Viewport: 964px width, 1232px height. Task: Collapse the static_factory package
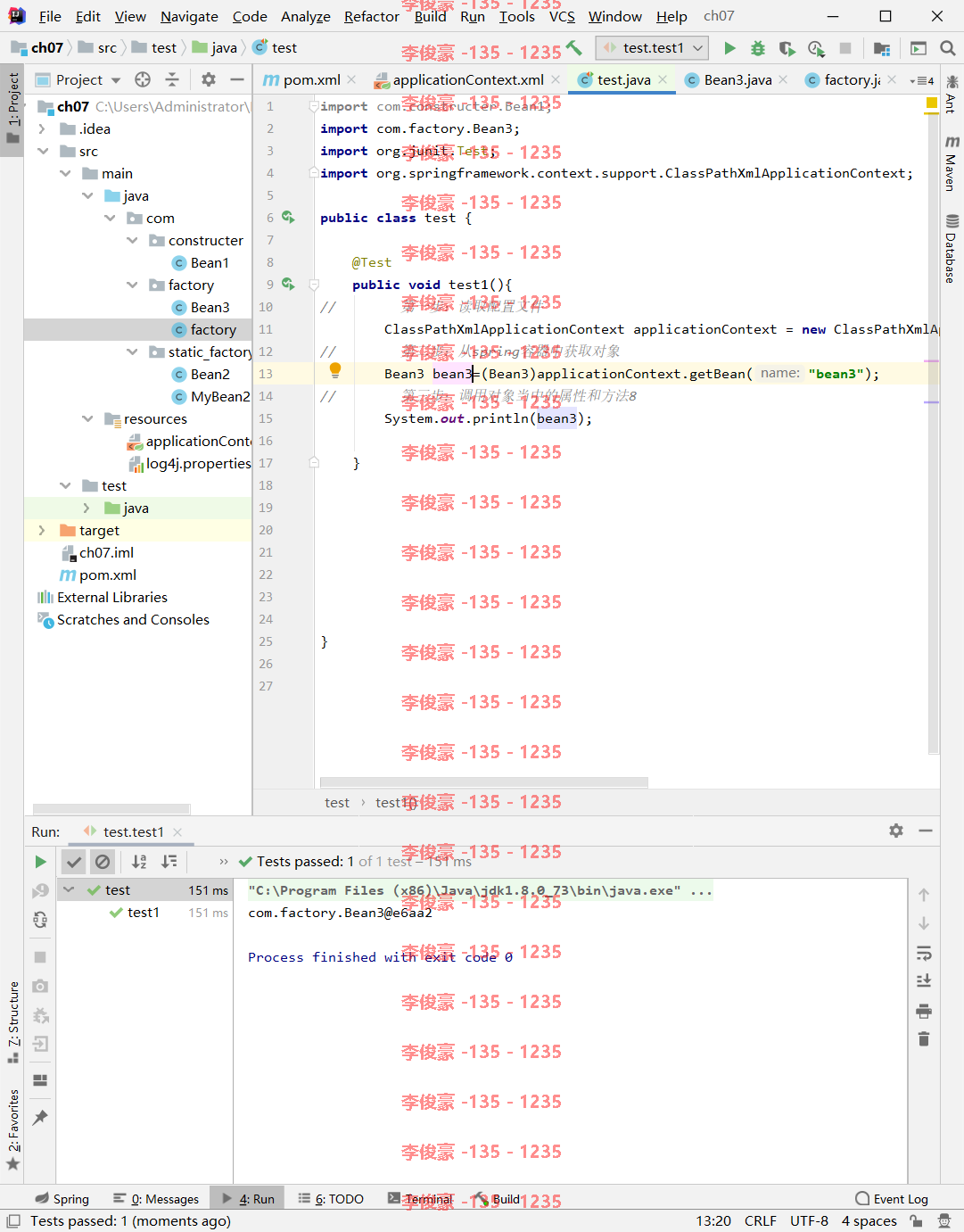pos(132,351)
